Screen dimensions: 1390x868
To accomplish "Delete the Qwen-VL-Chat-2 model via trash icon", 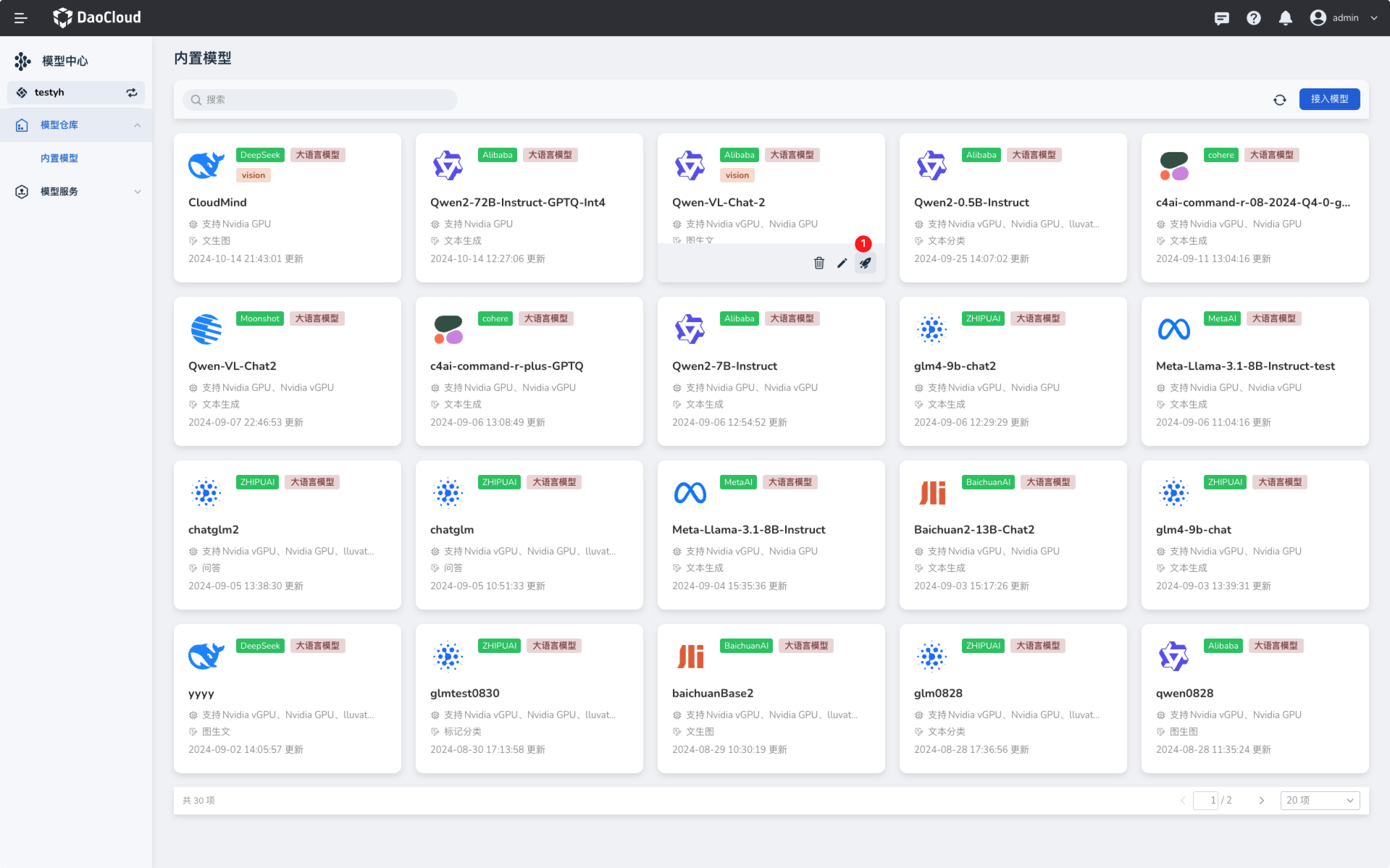I will [x=818, y=263].
